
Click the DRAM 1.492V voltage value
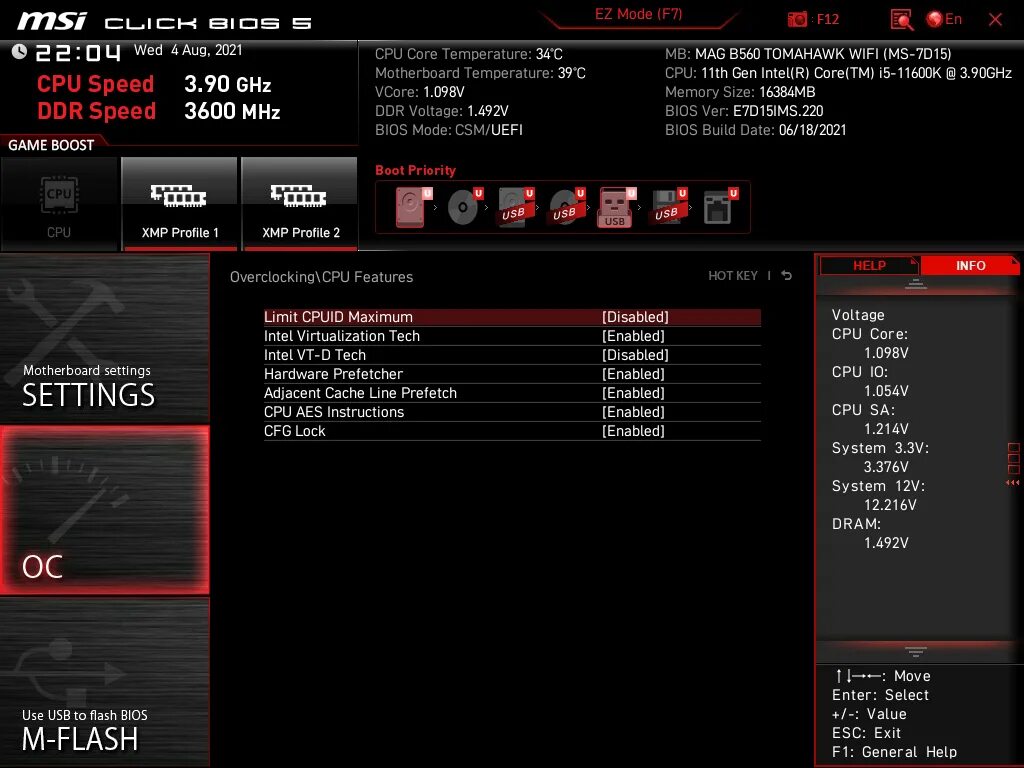click(x=886, y=543)
